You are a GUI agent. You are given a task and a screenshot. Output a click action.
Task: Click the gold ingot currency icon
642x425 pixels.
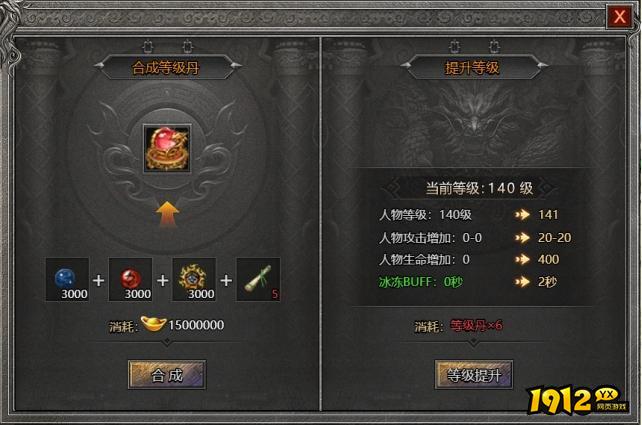point(153,323)
